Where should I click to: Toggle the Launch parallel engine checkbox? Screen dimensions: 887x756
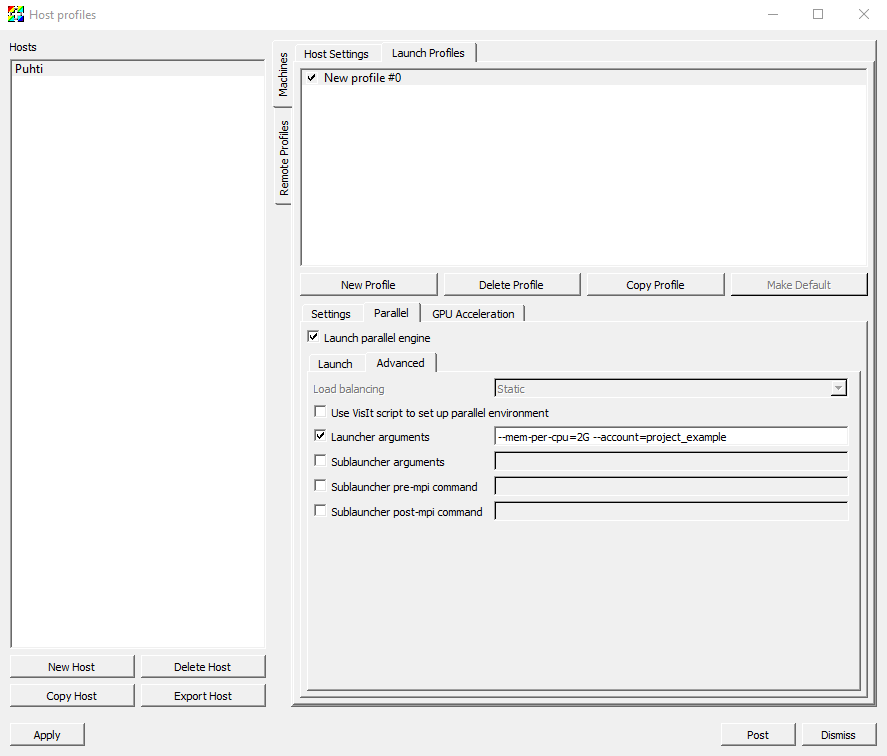pos(313,338)
